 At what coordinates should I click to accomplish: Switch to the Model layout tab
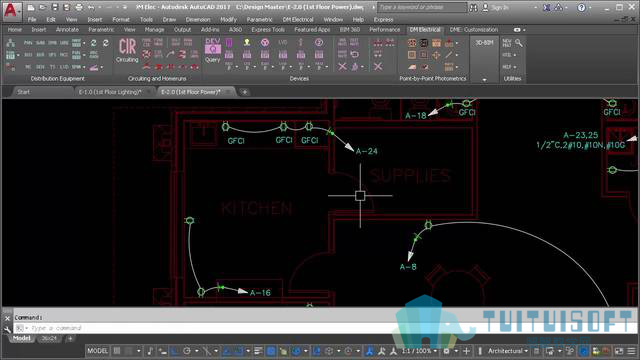click(x=21, y=338)
